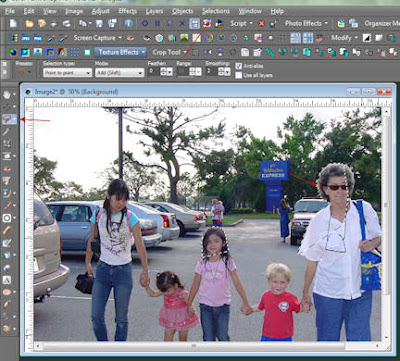Click the PNG export icon
This screenshot has height=361, width=400.
coord(38,38)
